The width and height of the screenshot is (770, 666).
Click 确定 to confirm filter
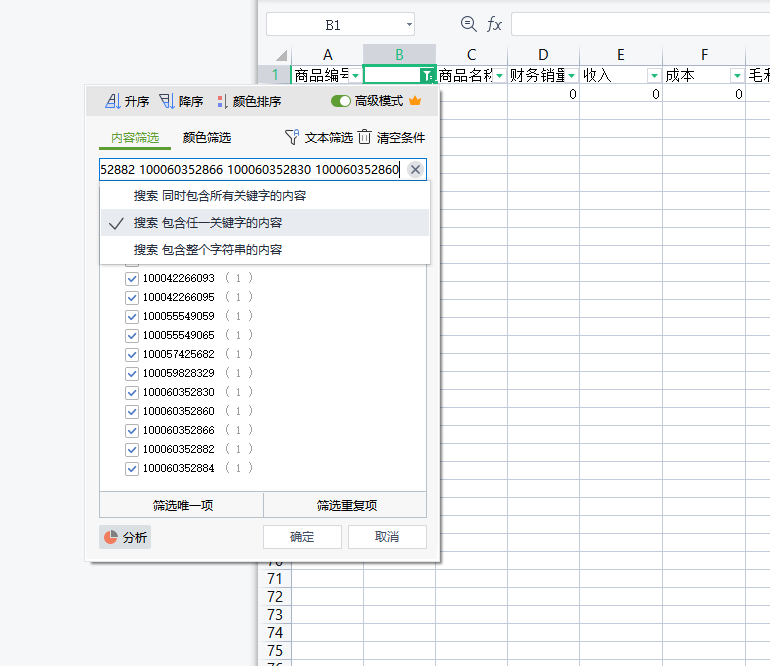click(x=302, y=537)
